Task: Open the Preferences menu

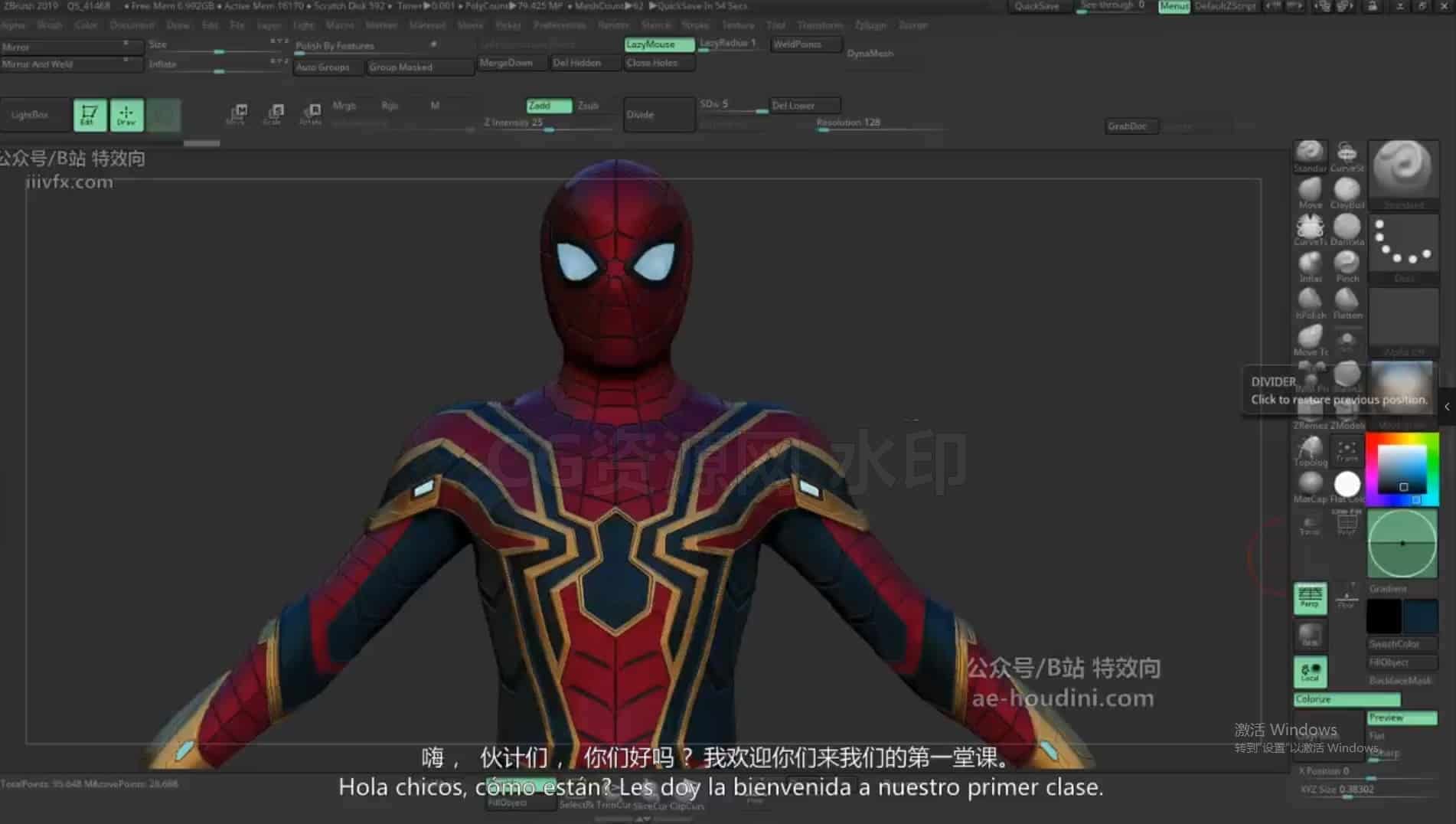Action: tap(559, 25)
